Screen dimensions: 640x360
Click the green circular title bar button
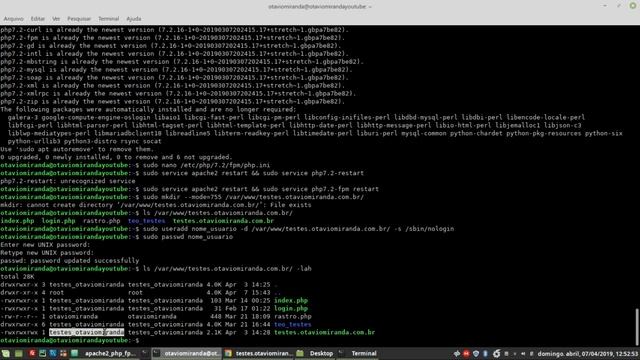(x=633, y=6)
